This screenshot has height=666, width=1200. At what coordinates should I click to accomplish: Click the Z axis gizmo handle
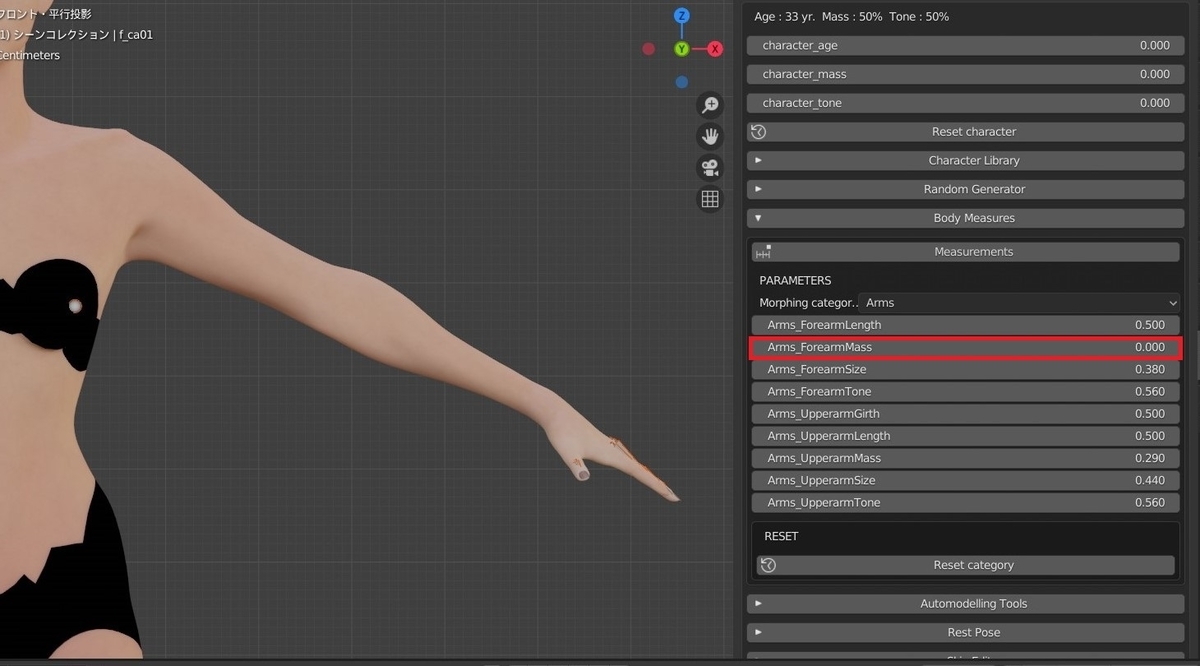pyautogui.click(x=682, y=16)
